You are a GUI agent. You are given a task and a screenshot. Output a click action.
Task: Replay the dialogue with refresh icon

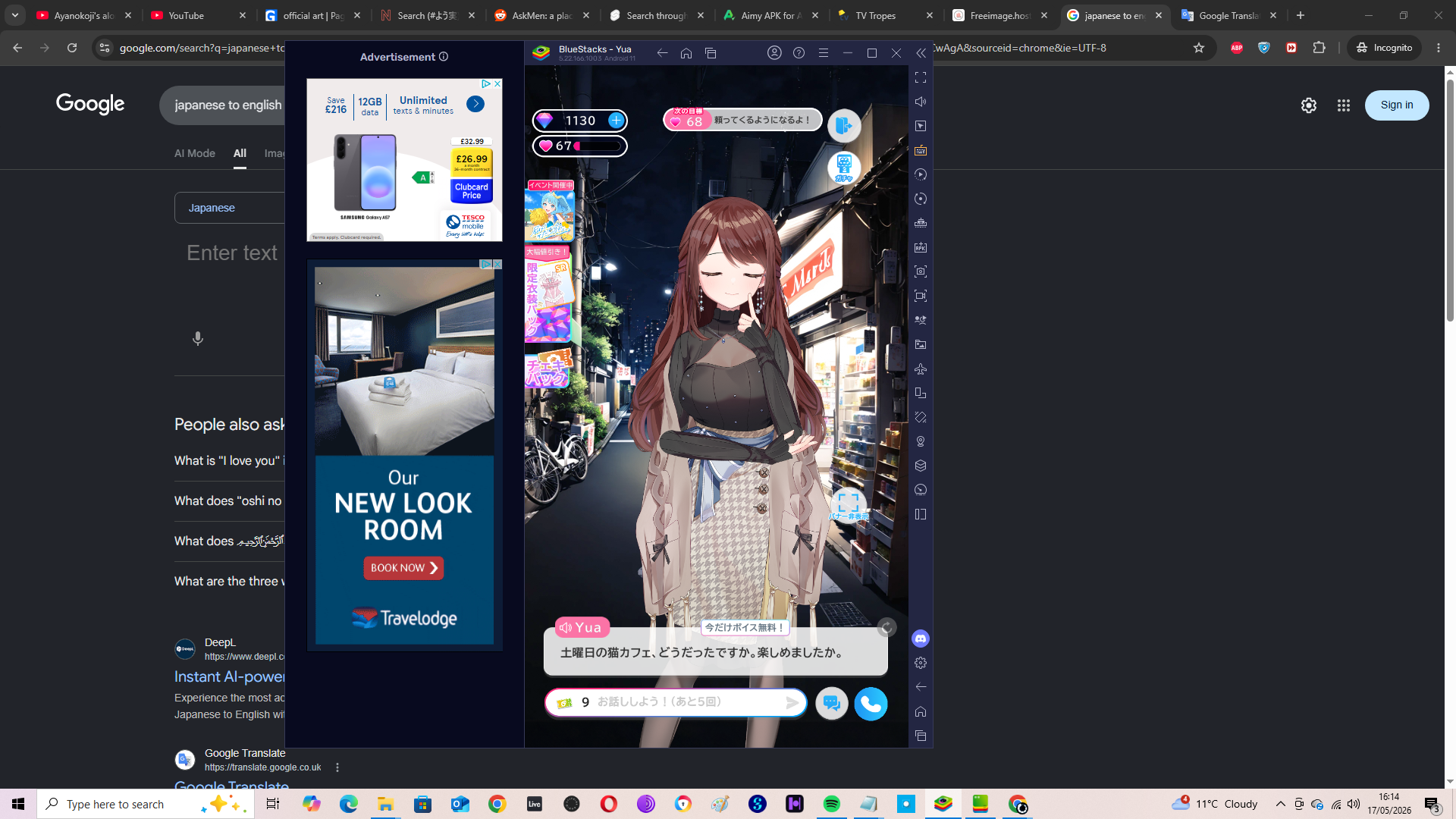886,627
